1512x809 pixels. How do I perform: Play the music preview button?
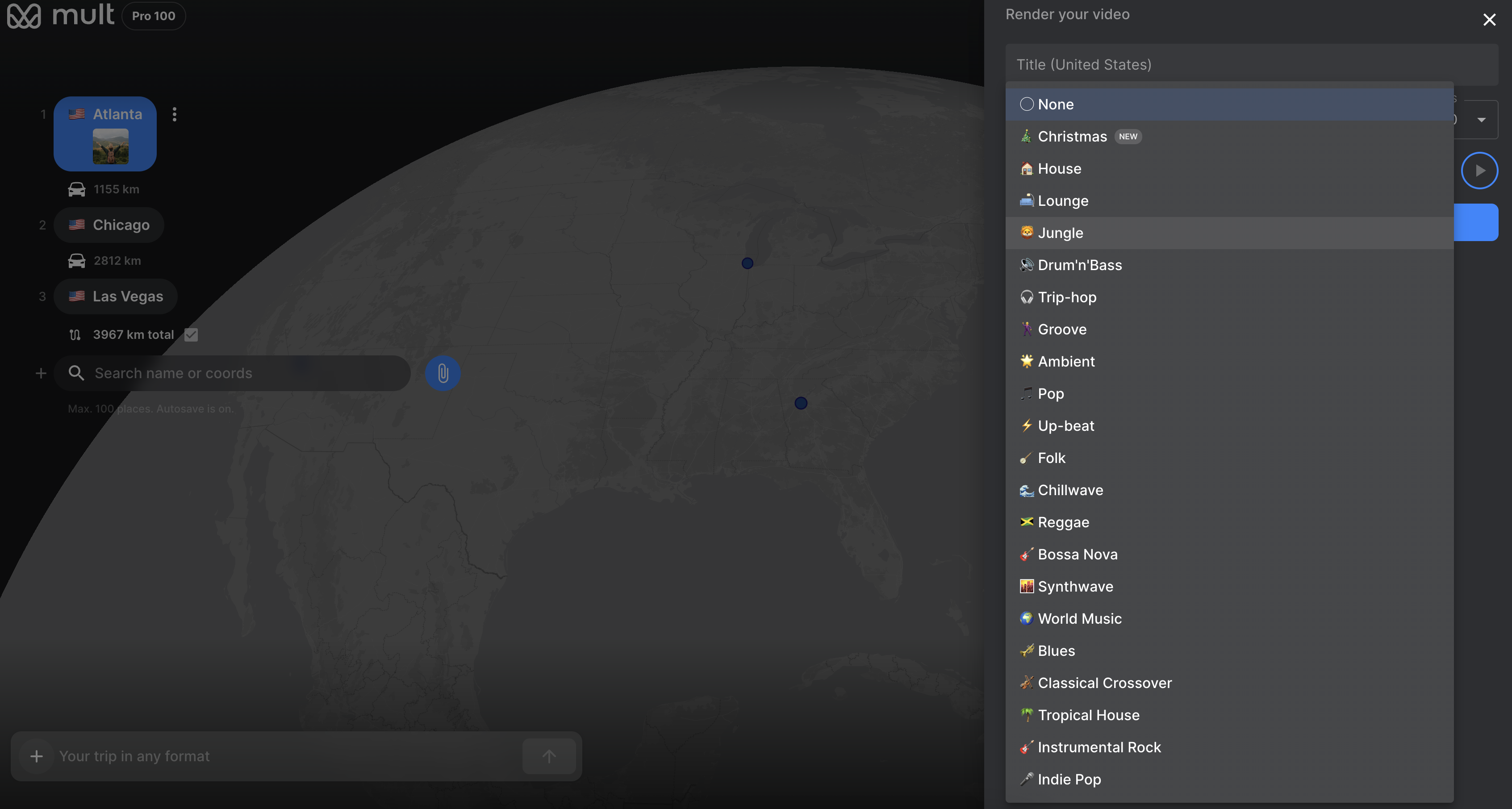coord(1479,171)
